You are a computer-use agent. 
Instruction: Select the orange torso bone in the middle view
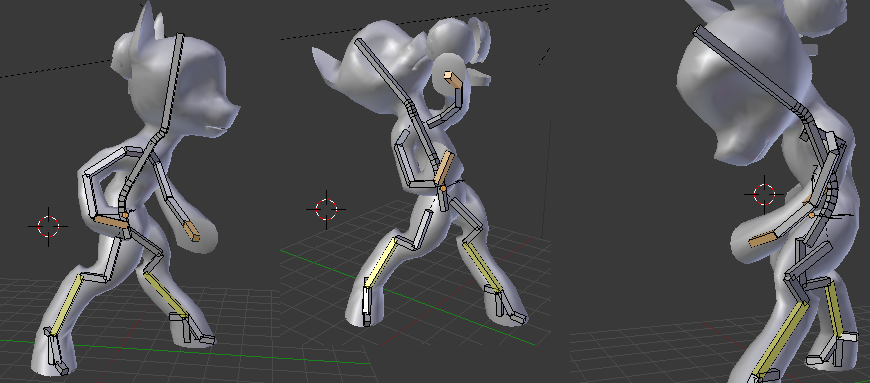coord(443,170)
